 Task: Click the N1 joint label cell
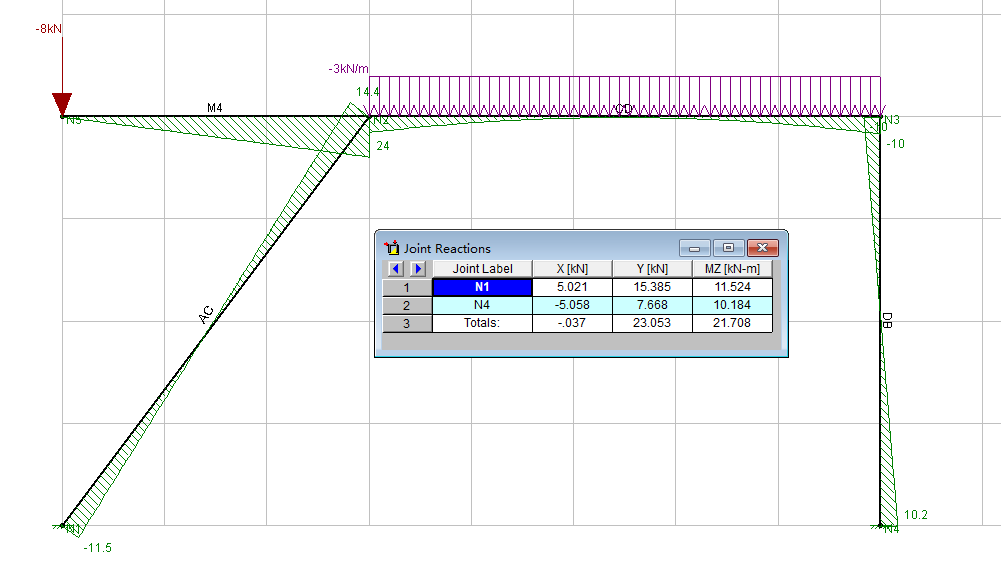[482, 287]
